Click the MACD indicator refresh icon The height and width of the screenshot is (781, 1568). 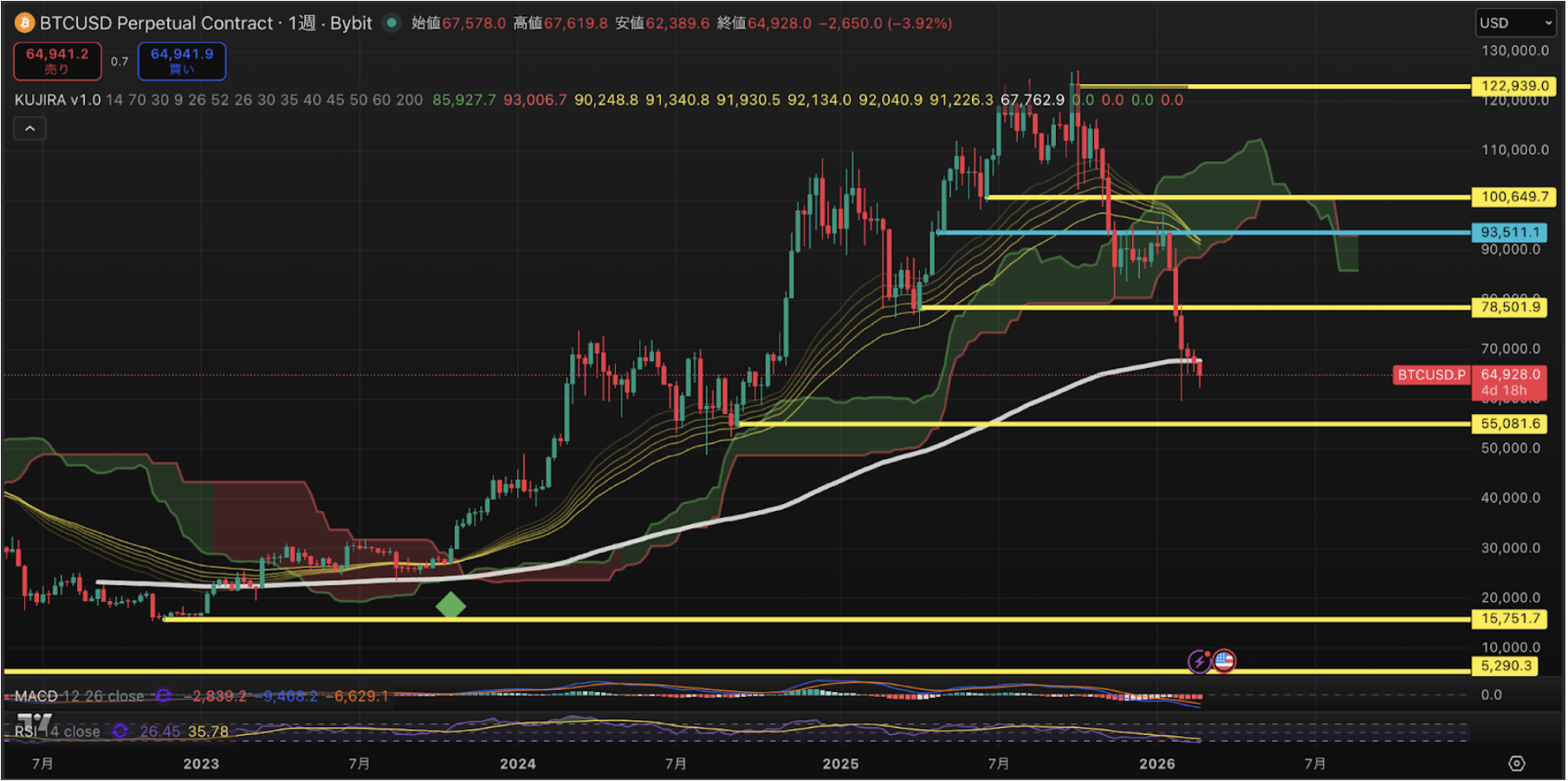click(x=163, y=696)
